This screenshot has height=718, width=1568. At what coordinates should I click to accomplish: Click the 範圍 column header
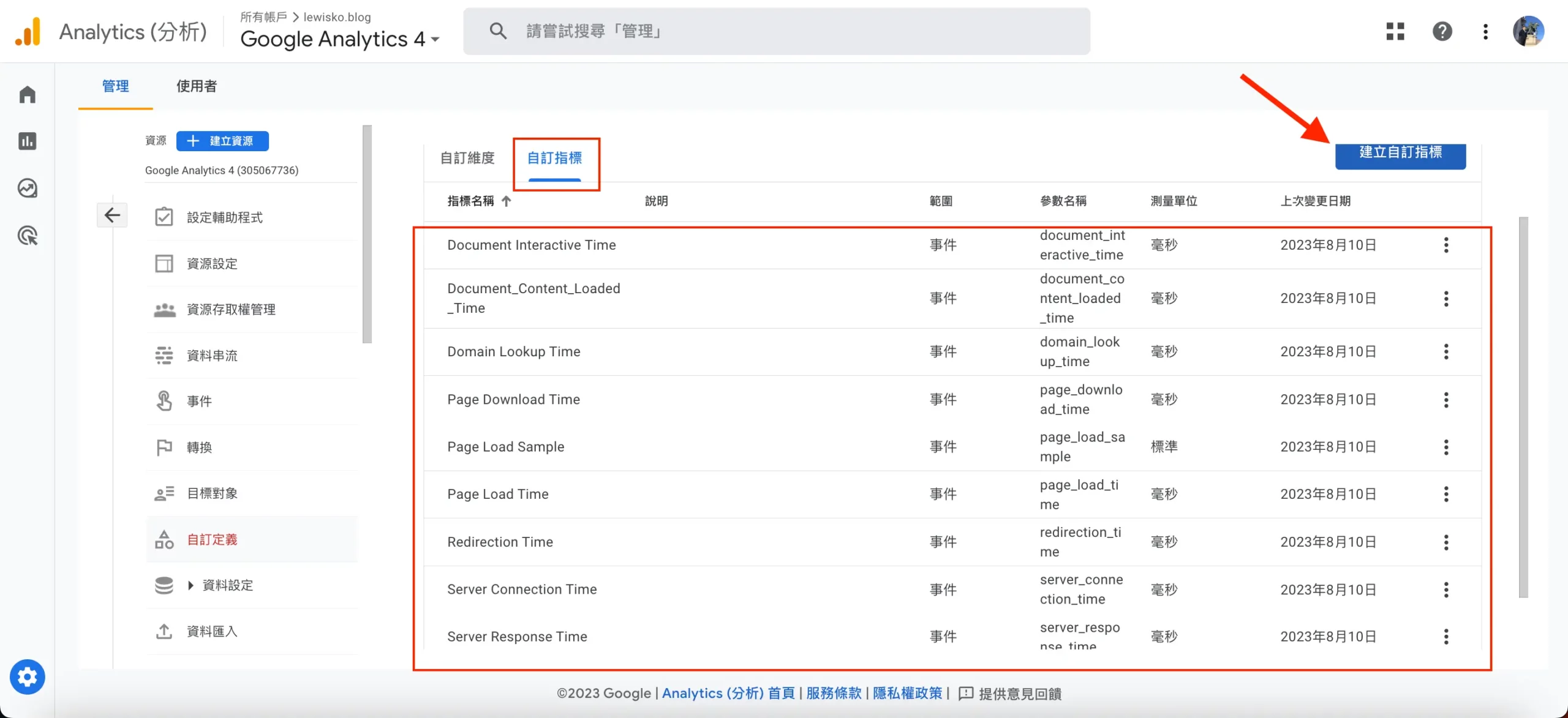[x=941, y=201]
